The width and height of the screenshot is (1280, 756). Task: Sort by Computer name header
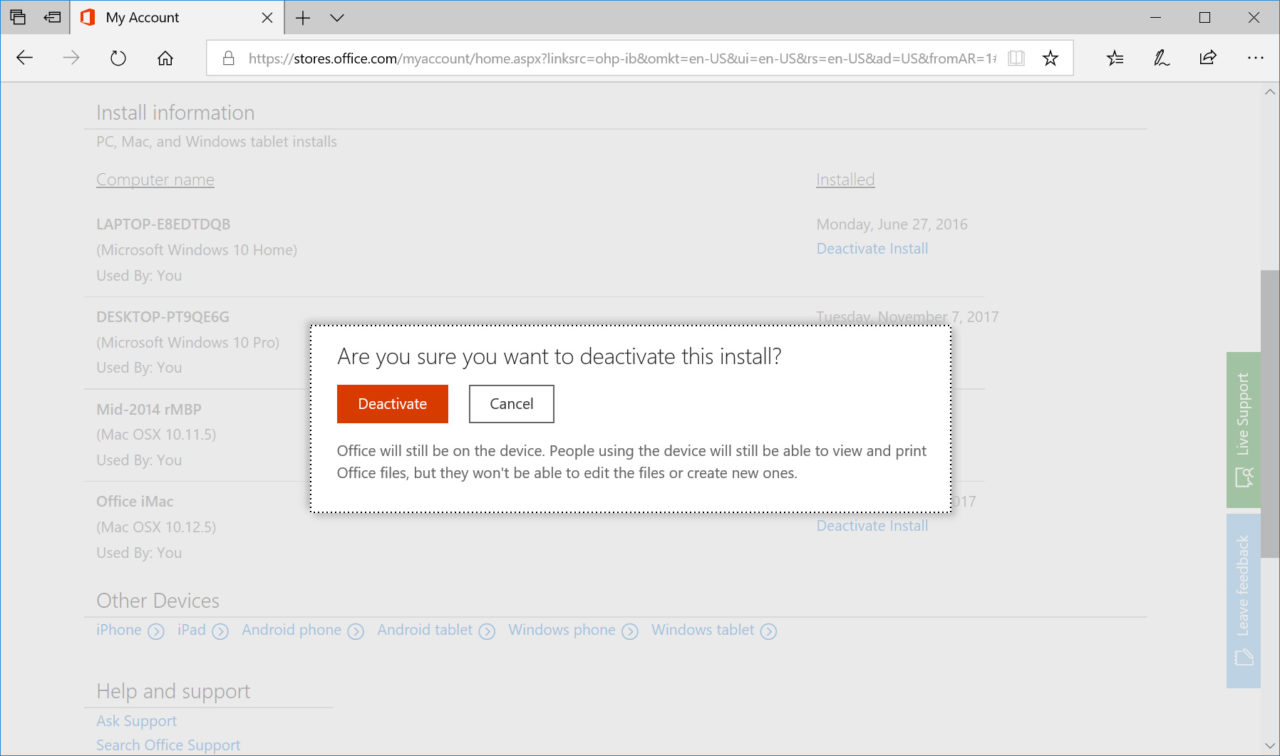click(155, 180)
